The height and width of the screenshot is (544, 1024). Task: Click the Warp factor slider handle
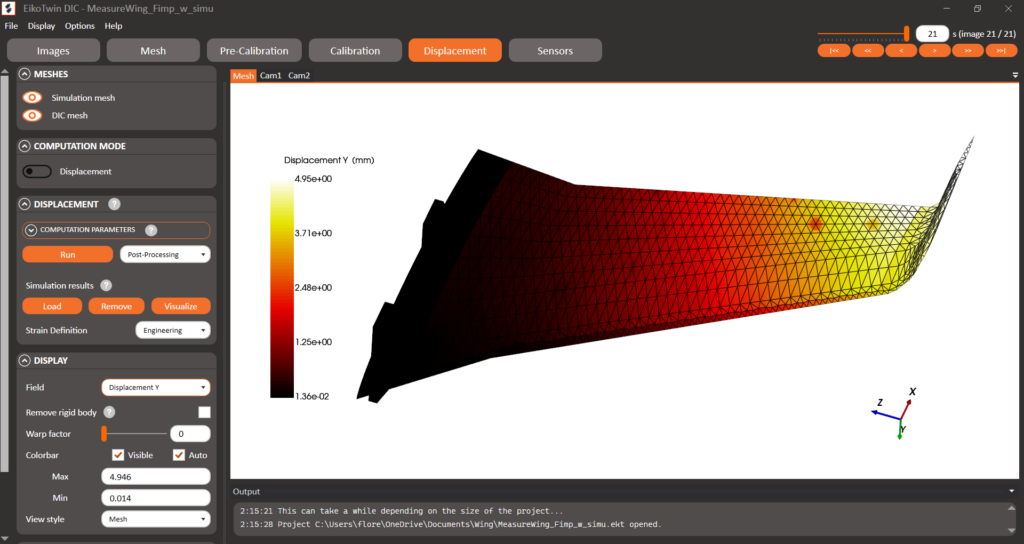[104, 434]
